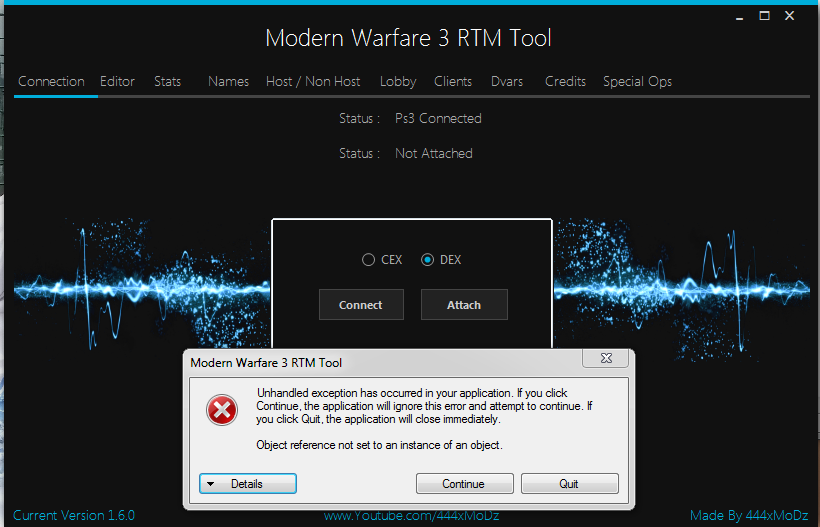Go to the Names tab
This screenshot has height=527, width=820.
228,82
